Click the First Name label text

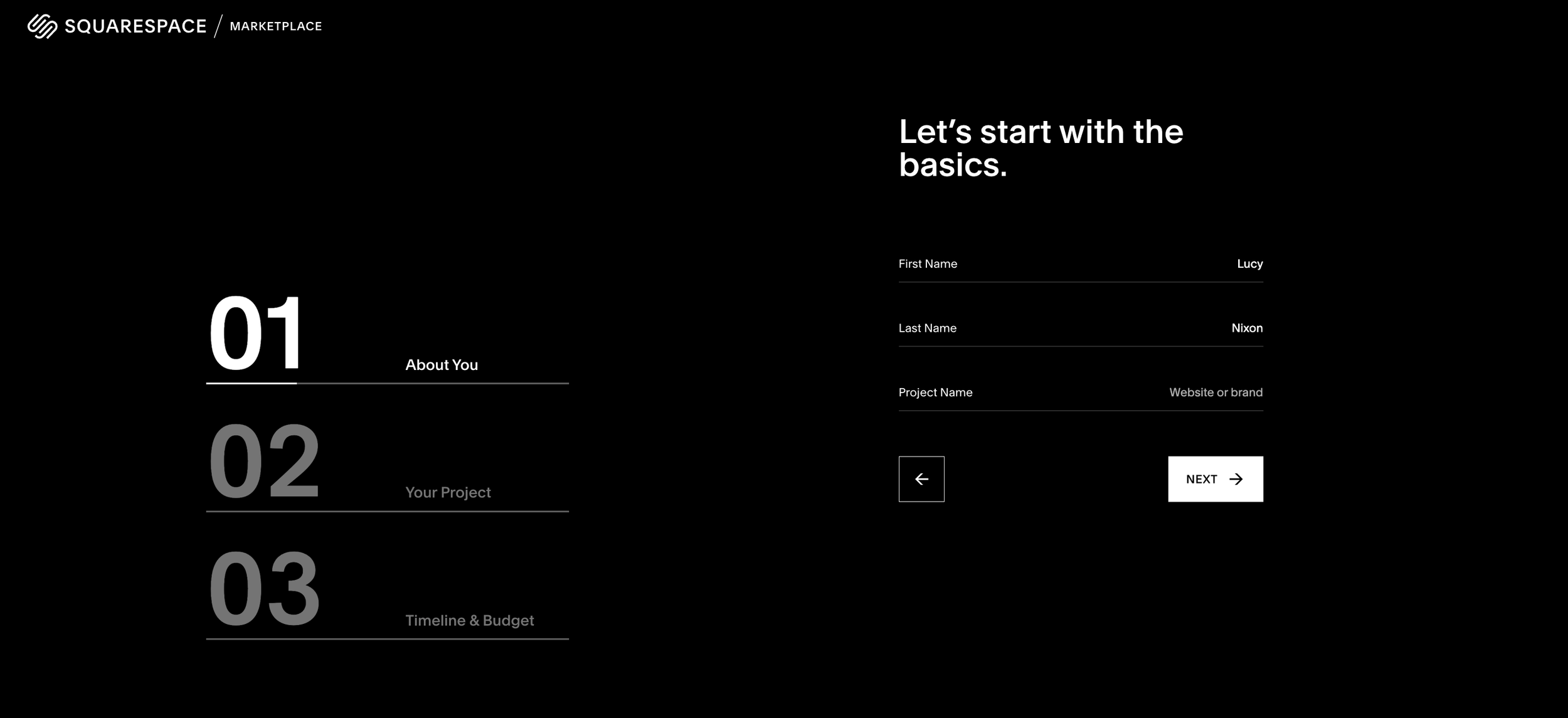[x=927, y=264]
